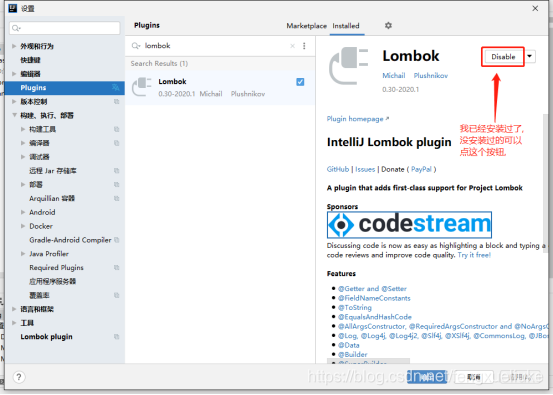Click the plugin description vertical scrollbar
This screenshot has height=395, width=553.
[x=545, y=183]
